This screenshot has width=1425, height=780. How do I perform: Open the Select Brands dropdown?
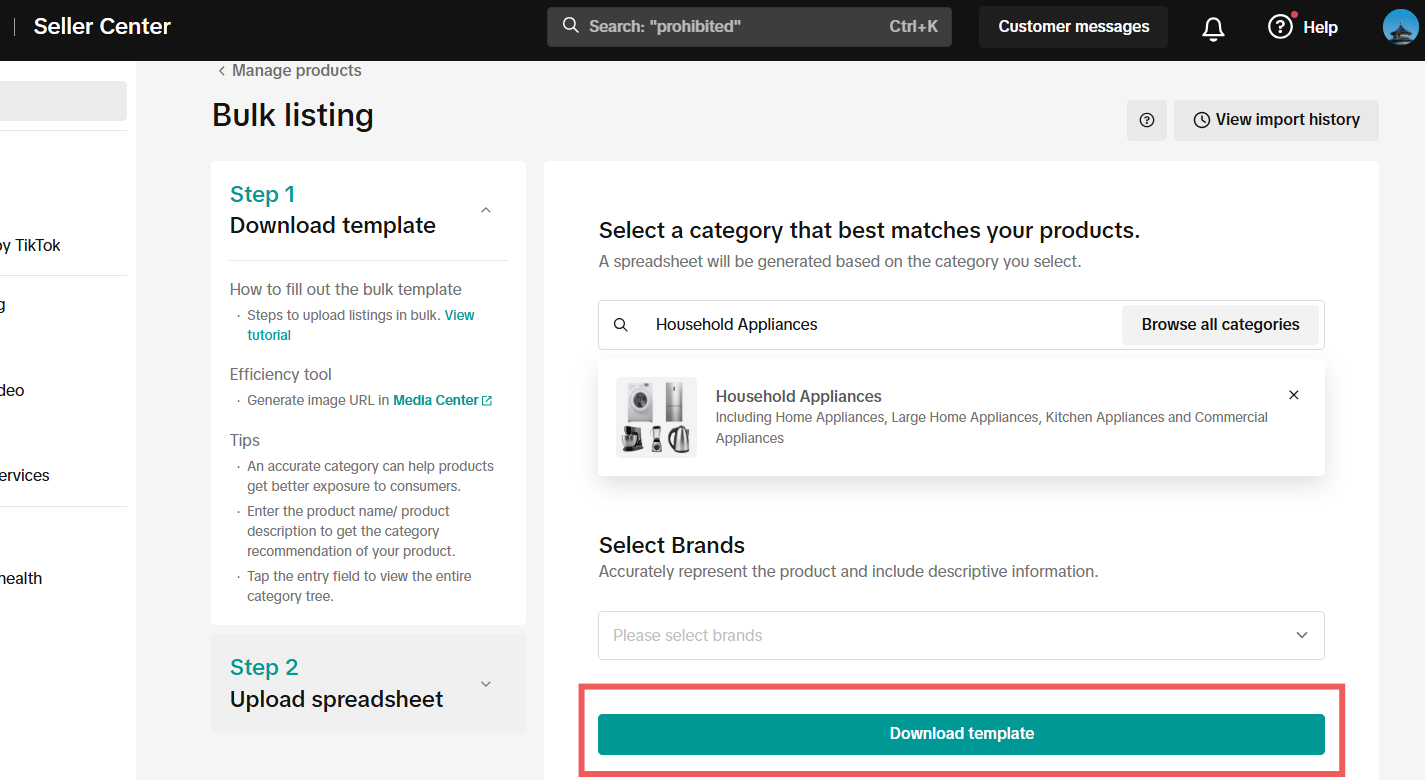(960, 635)
